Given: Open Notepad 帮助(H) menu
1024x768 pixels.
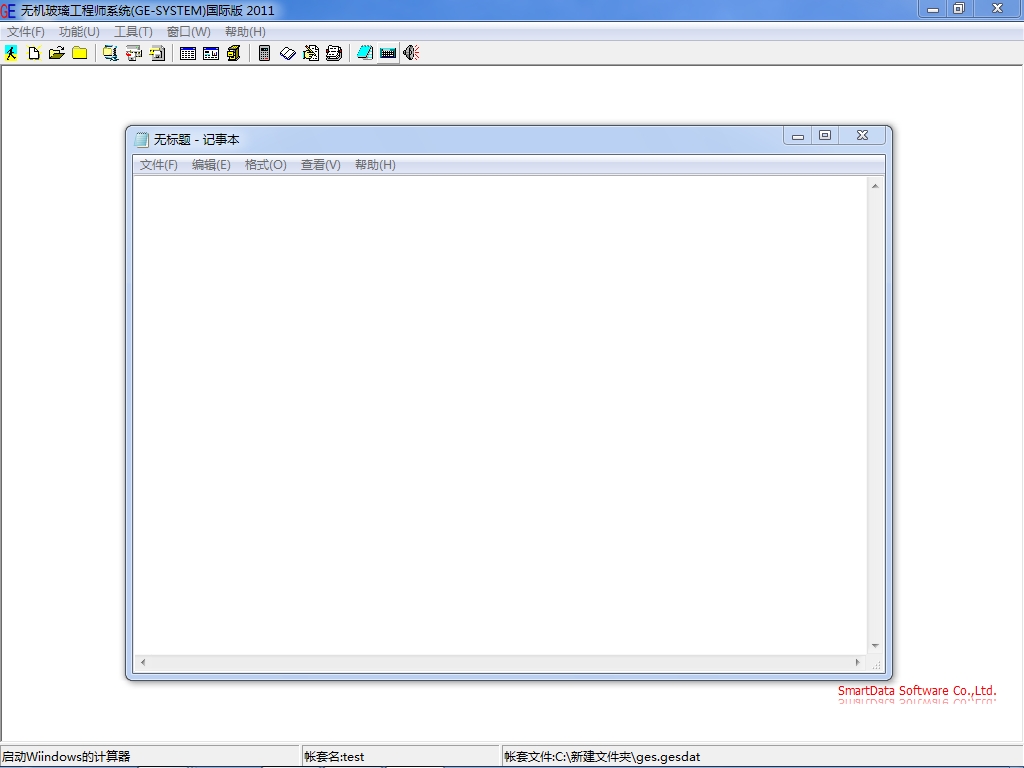Looking at the screenshot, I should 375,165.
